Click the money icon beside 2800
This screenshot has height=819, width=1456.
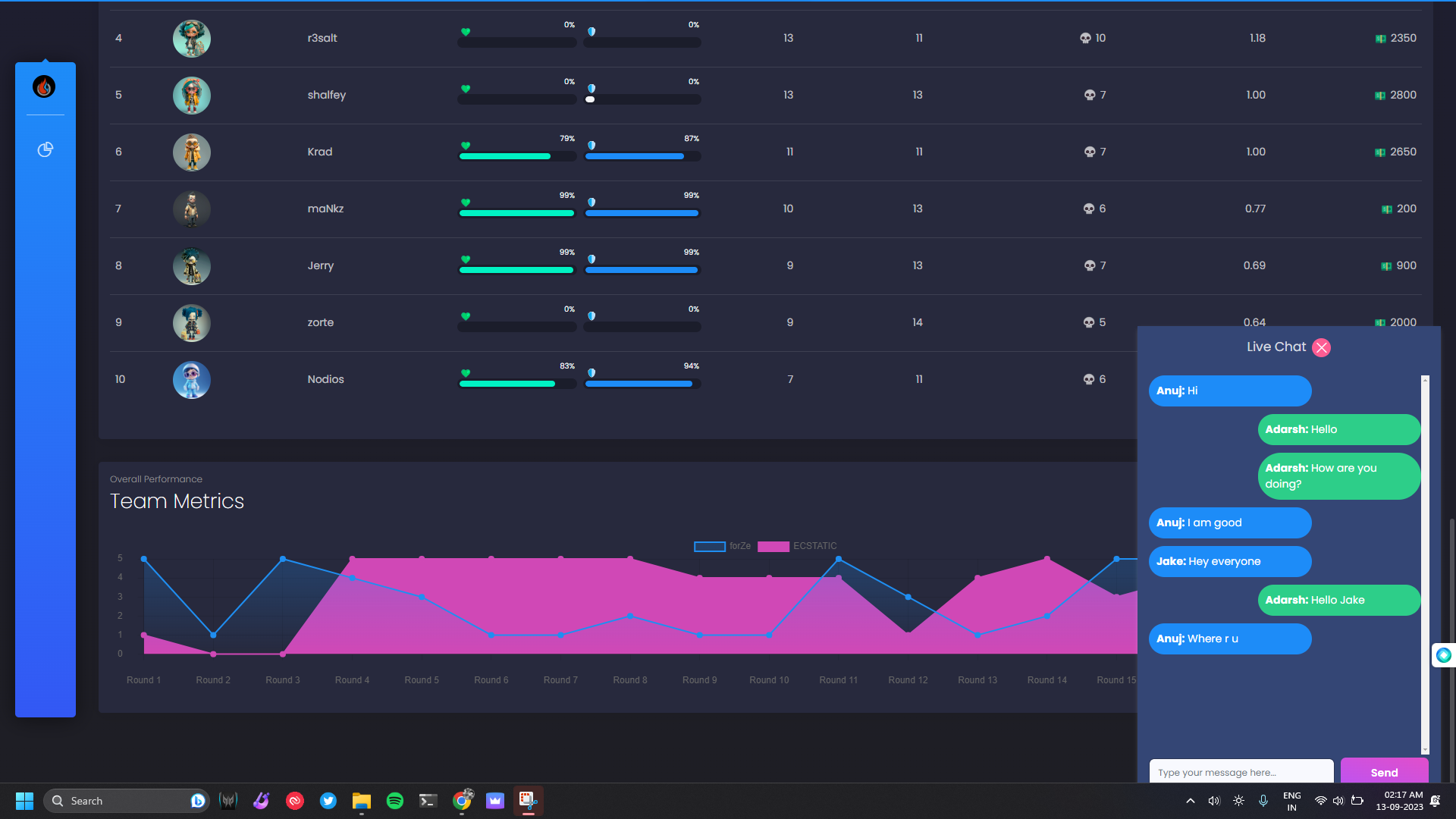point(1380,96)
